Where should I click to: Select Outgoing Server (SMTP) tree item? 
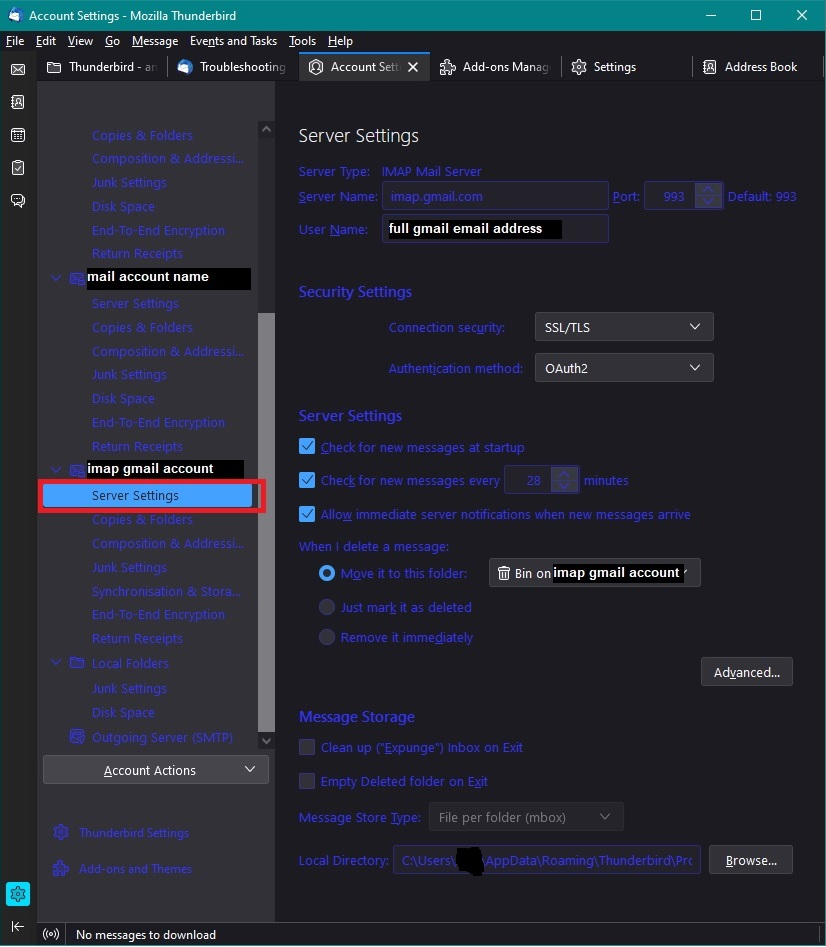[162, 737]
